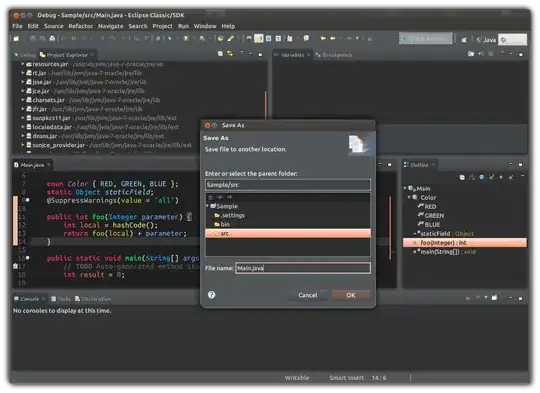Click Cancel in Save As dialog

pos(308,295)
